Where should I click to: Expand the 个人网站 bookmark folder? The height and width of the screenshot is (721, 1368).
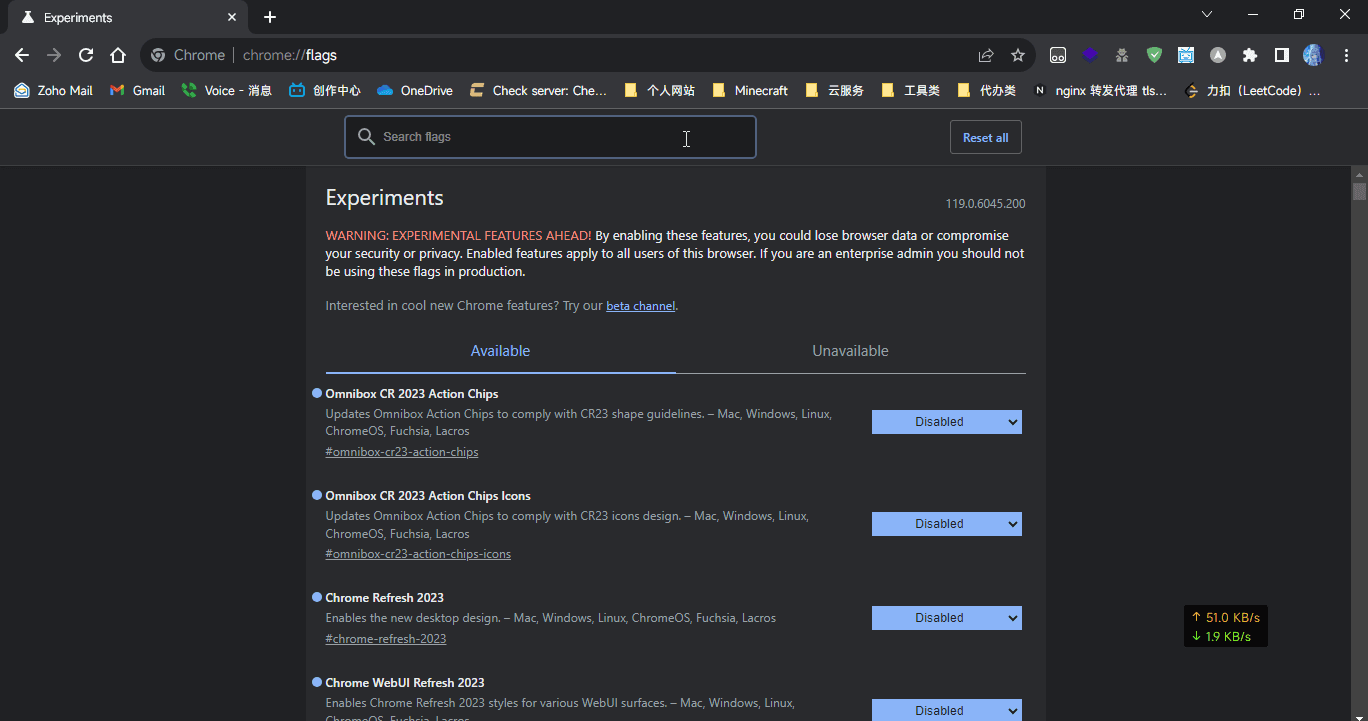click(x=659, y=90)
